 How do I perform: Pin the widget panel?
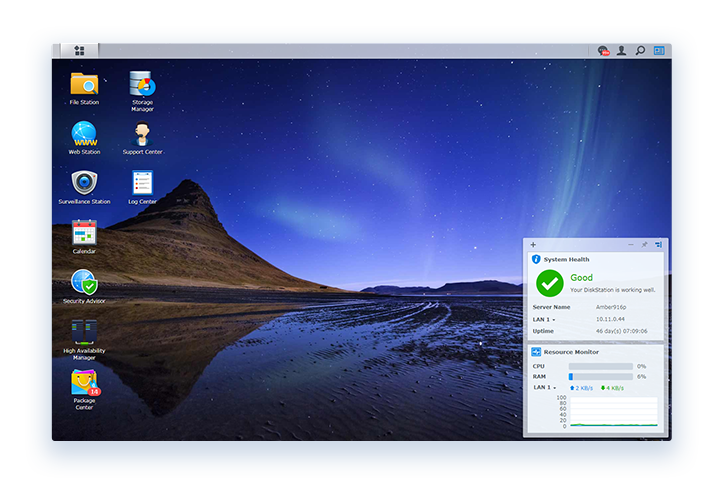pyautogui.click(x=644, y=245)
